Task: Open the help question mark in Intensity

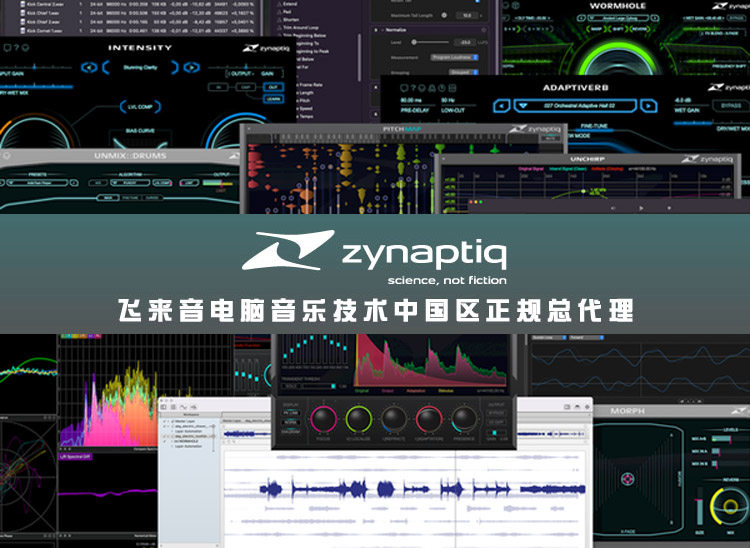Action: click(x=16, y=48)
